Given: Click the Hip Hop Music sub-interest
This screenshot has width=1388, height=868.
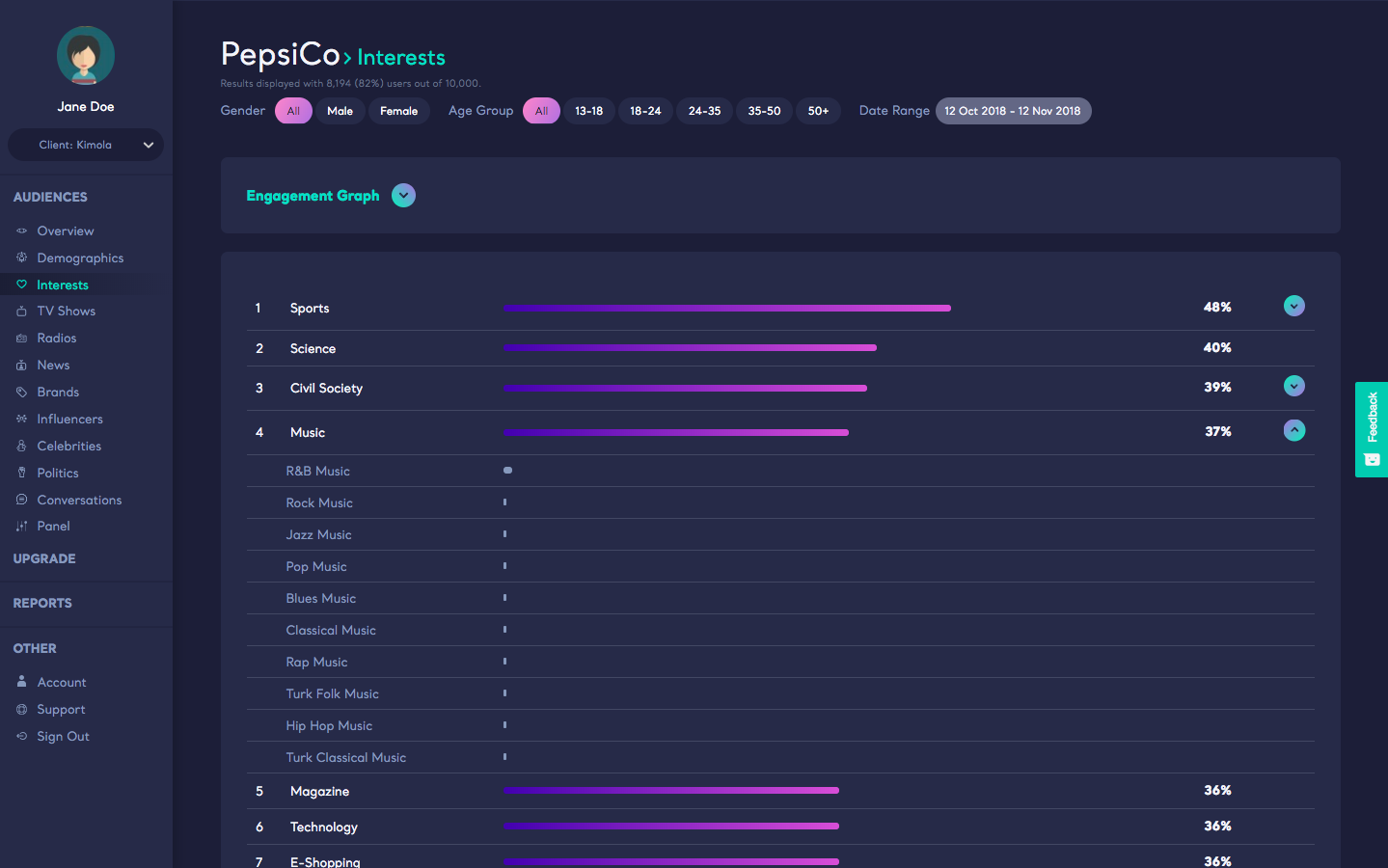Looking at the screenshot, I should click(x=329, y=725).
